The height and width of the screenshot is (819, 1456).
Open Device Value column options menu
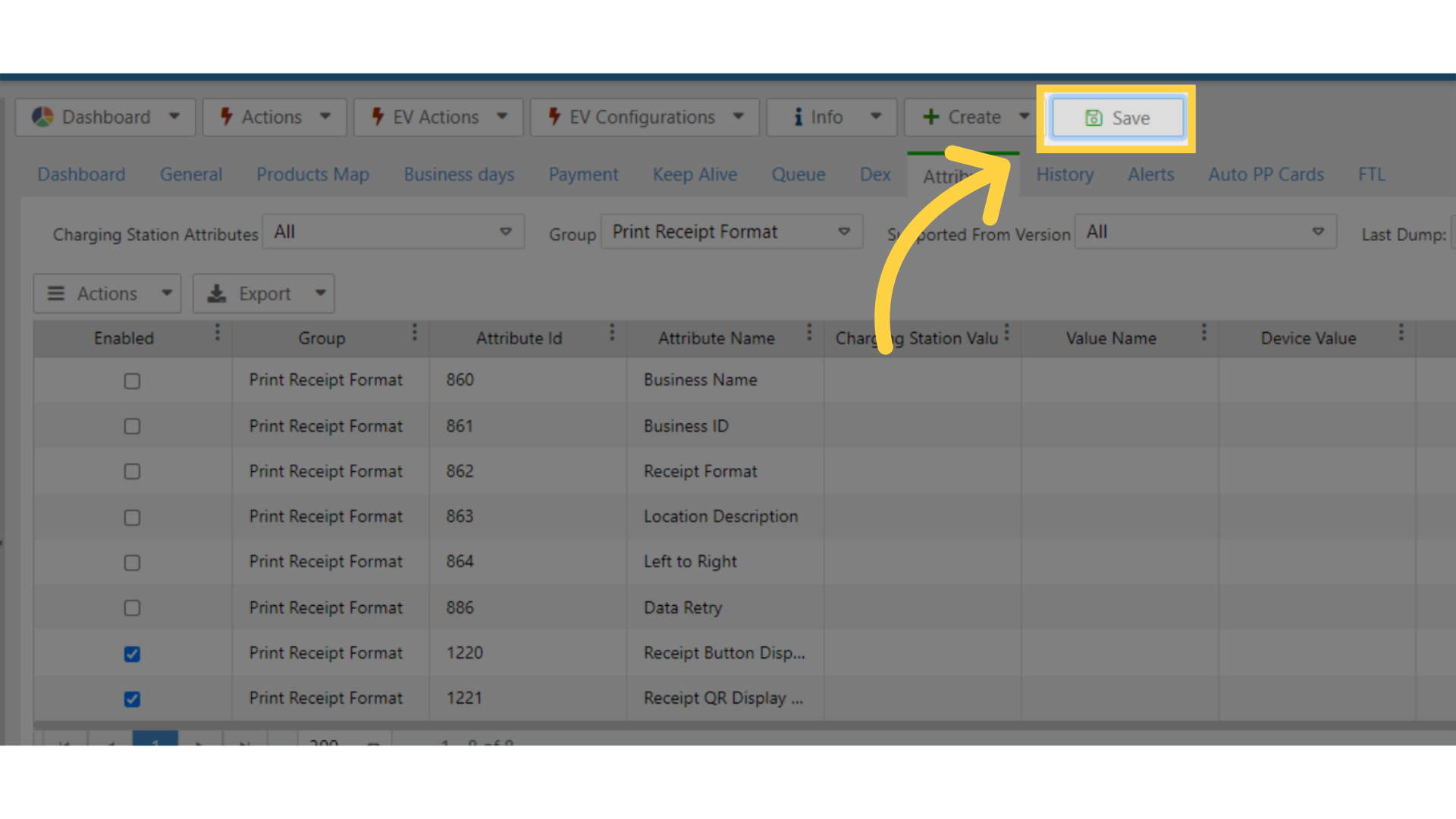[x=1401, y=332]
